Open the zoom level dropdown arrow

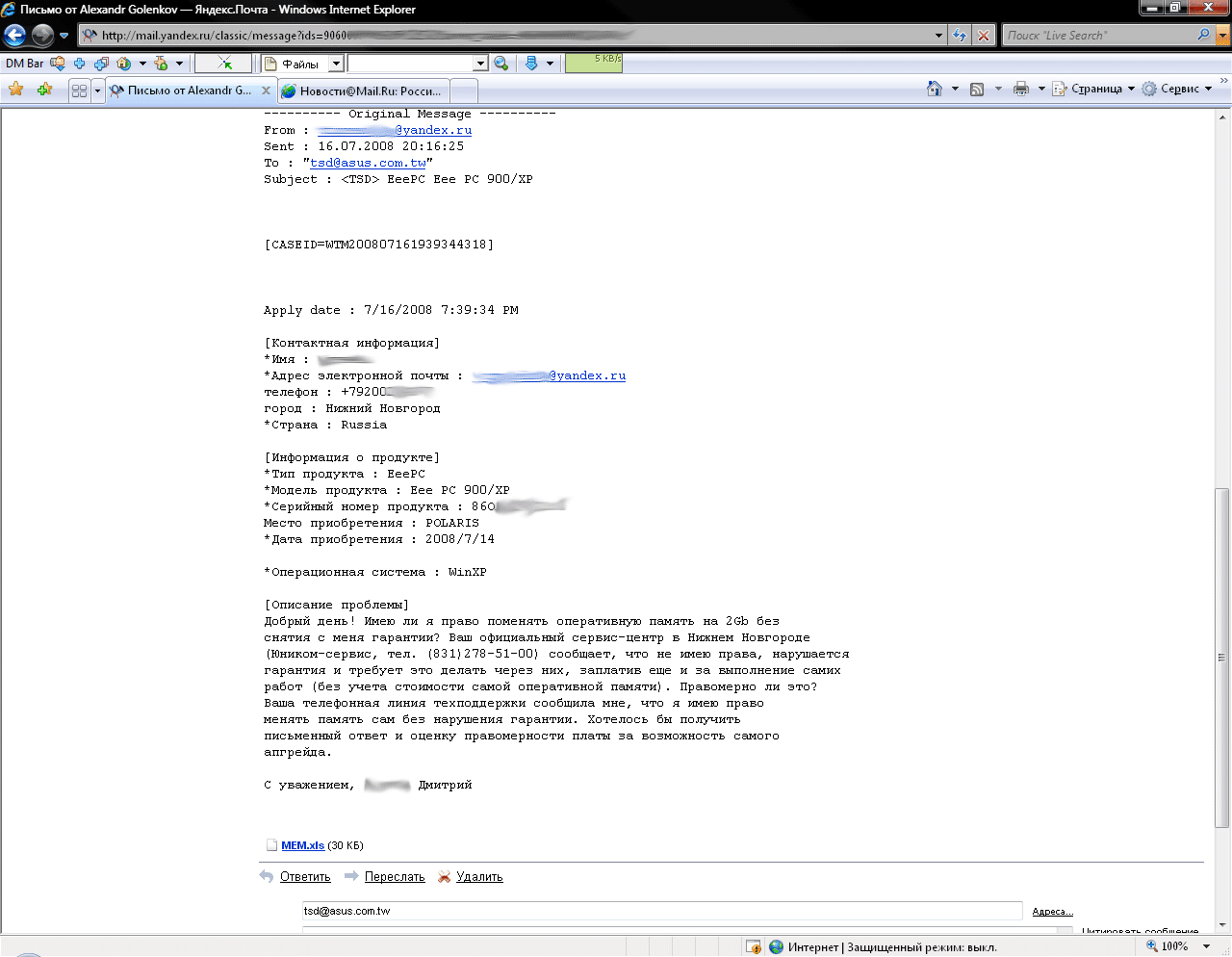tap(1207, 946)
